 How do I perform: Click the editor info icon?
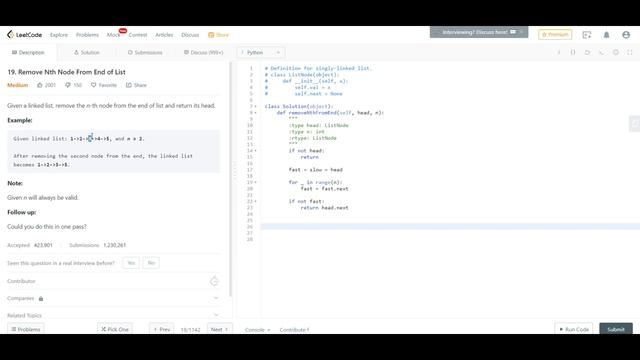point(559,52)
